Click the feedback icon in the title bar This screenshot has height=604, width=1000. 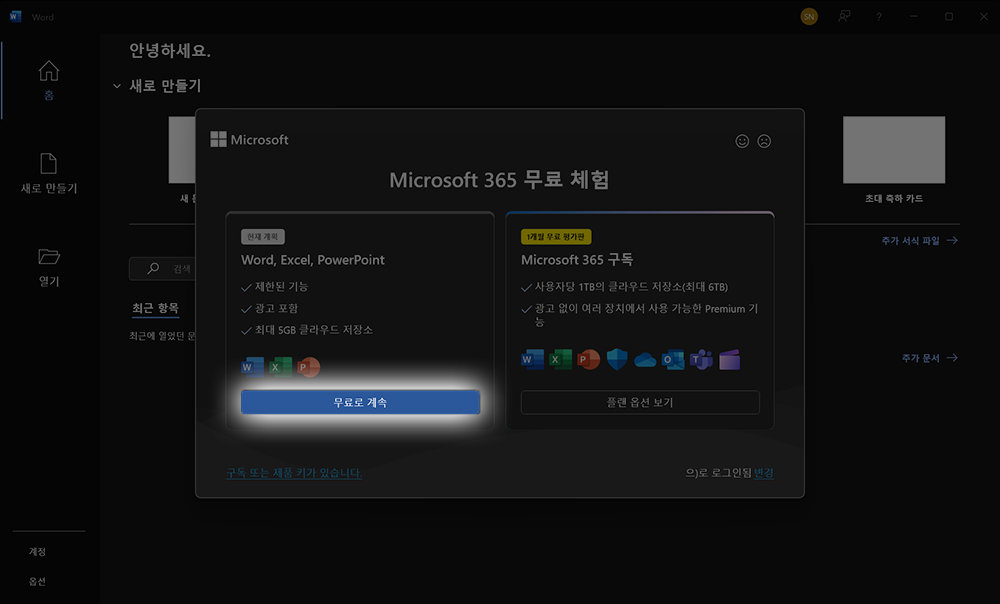pos(844,17)
